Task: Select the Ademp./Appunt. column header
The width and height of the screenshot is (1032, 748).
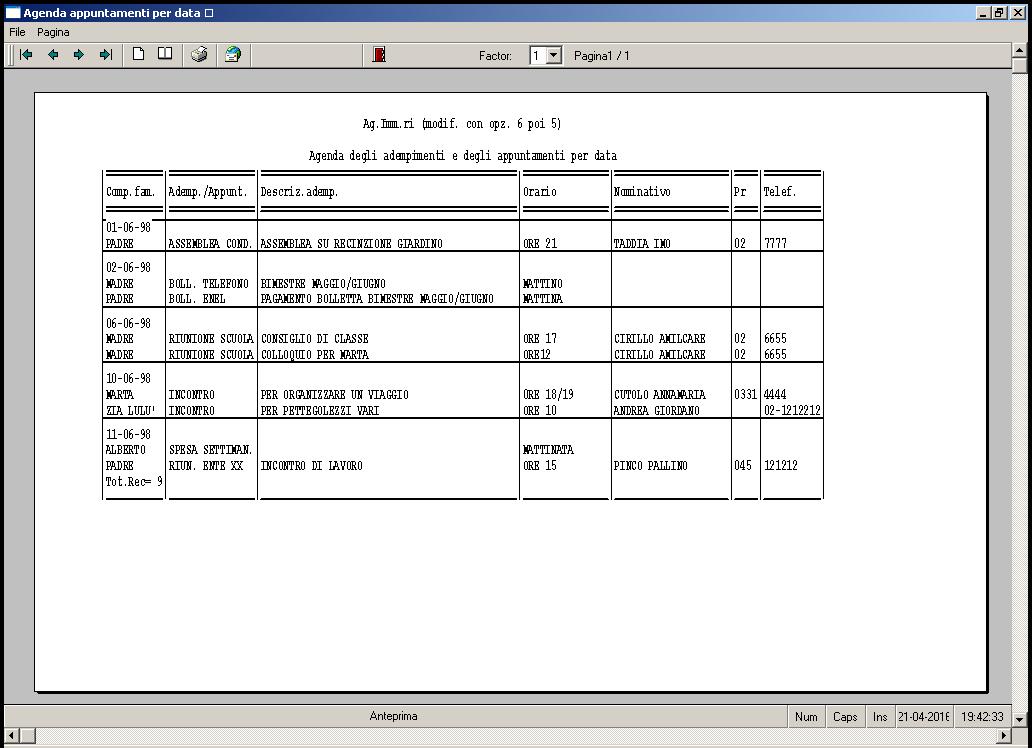Action: click(208, 192)
